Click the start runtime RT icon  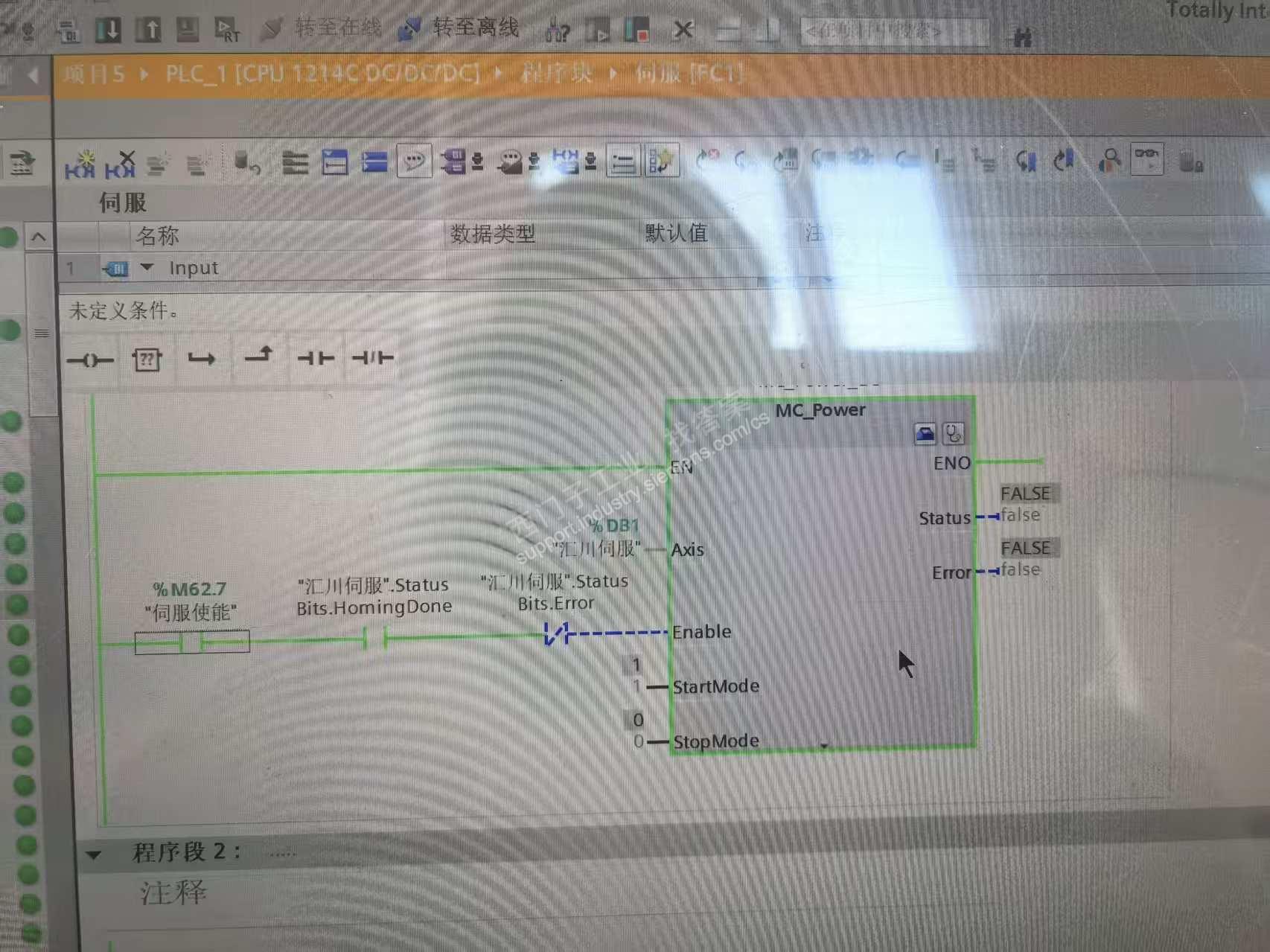pyautogui.click(x=227, y=31)
